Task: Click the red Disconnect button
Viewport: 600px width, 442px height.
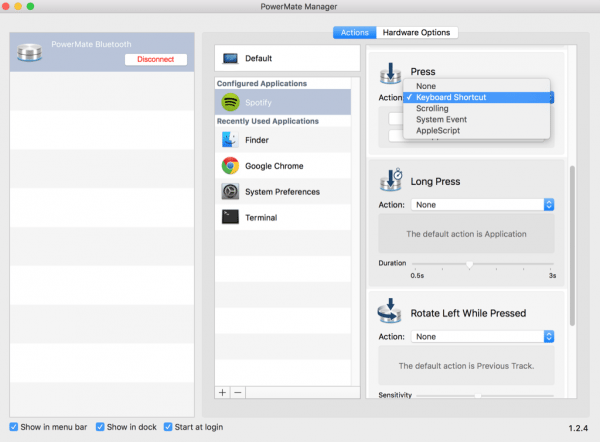Action: 156,59
